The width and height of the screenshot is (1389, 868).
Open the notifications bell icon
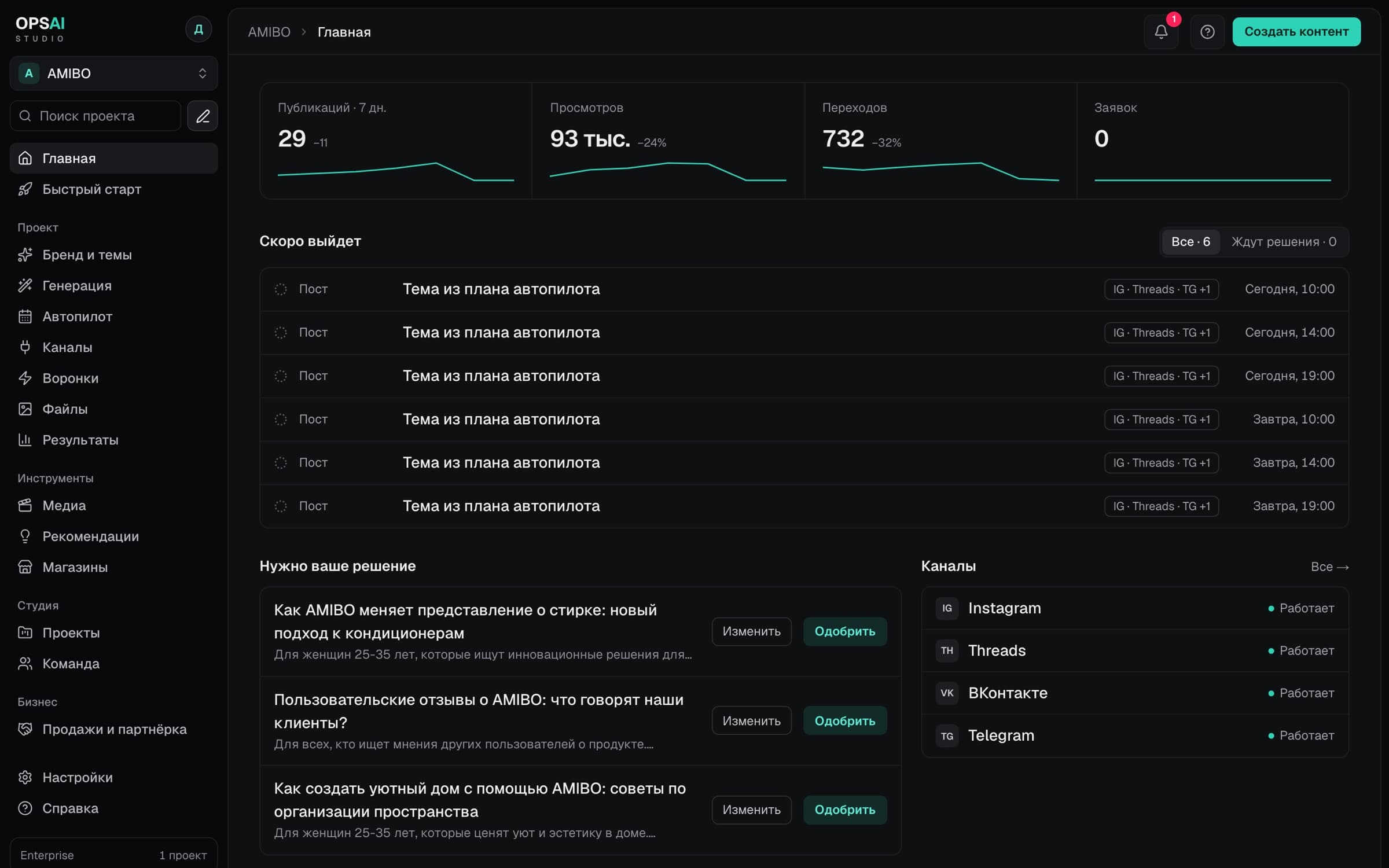click(1161, 32)
